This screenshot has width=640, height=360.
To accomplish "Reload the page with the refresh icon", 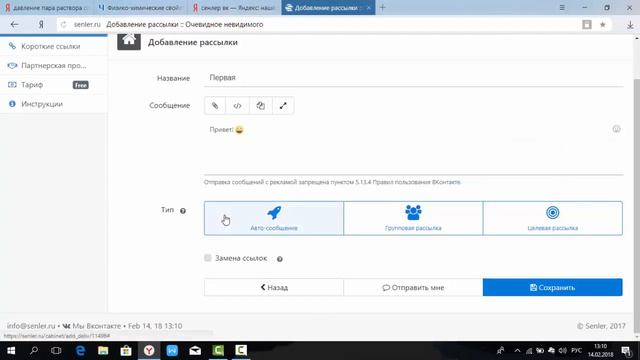I will (63, 24).
